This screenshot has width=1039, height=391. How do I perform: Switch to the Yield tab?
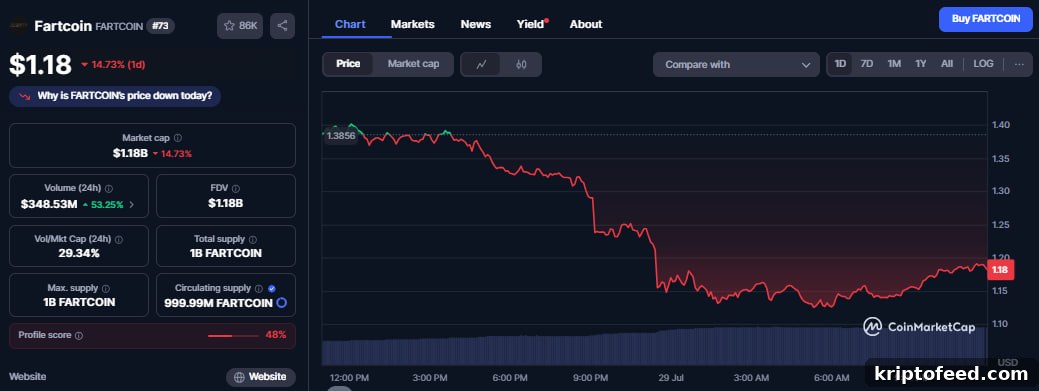[531, 25]
